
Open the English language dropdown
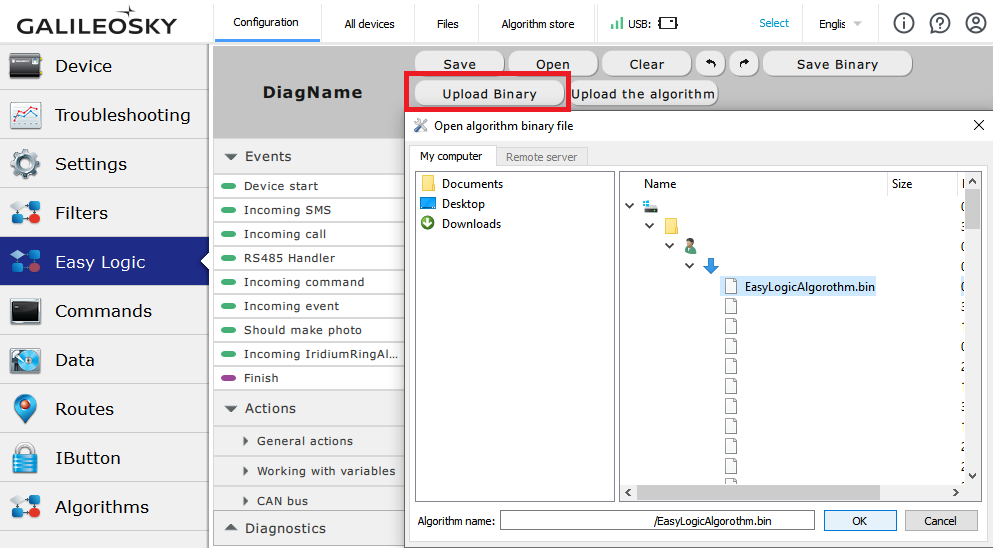pyautogui.click(x=840, y=23)
